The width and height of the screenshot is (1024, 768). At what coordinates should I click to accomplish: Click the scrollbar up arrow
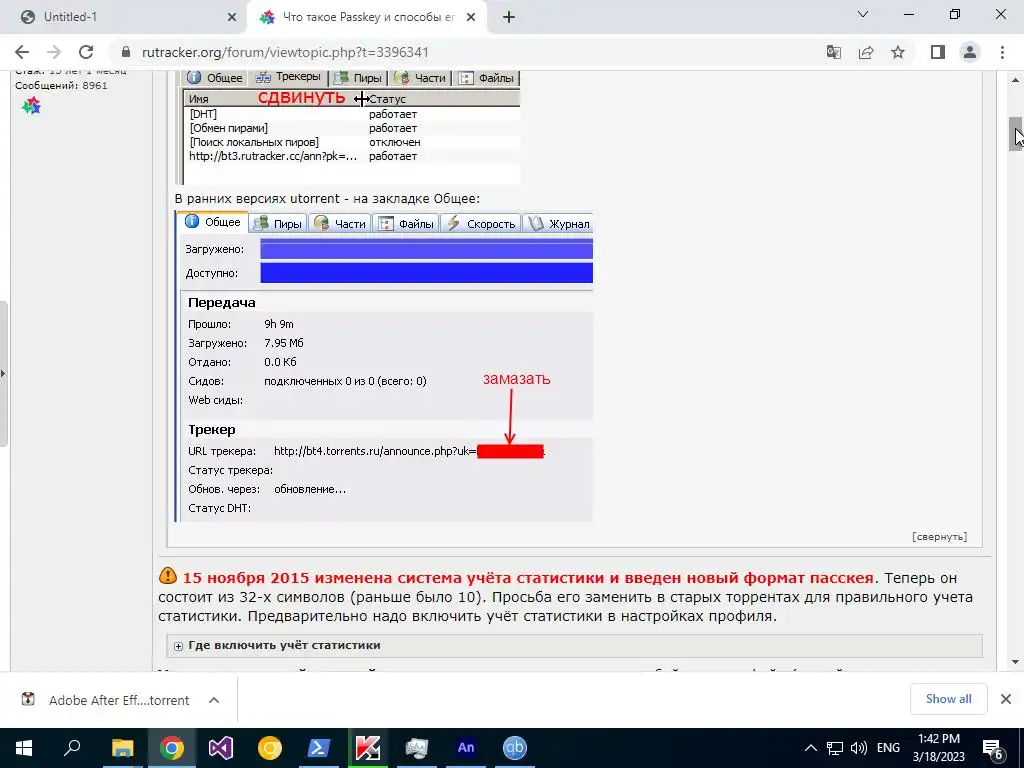pos(1016,80)
